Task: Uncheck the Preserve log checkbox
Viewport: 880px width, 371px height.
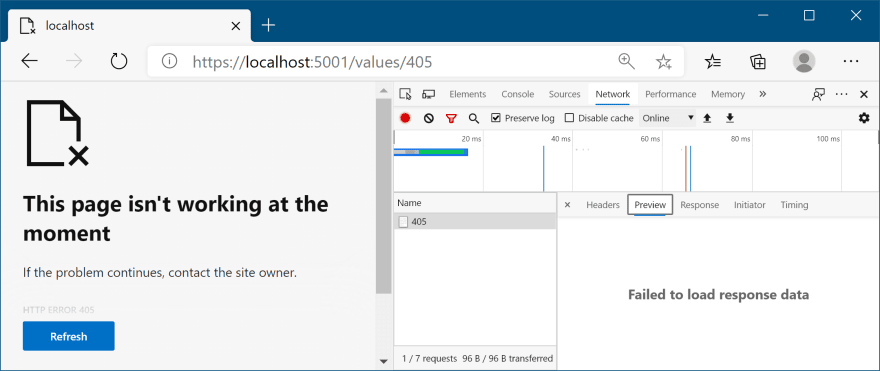Action: point(496,118)
